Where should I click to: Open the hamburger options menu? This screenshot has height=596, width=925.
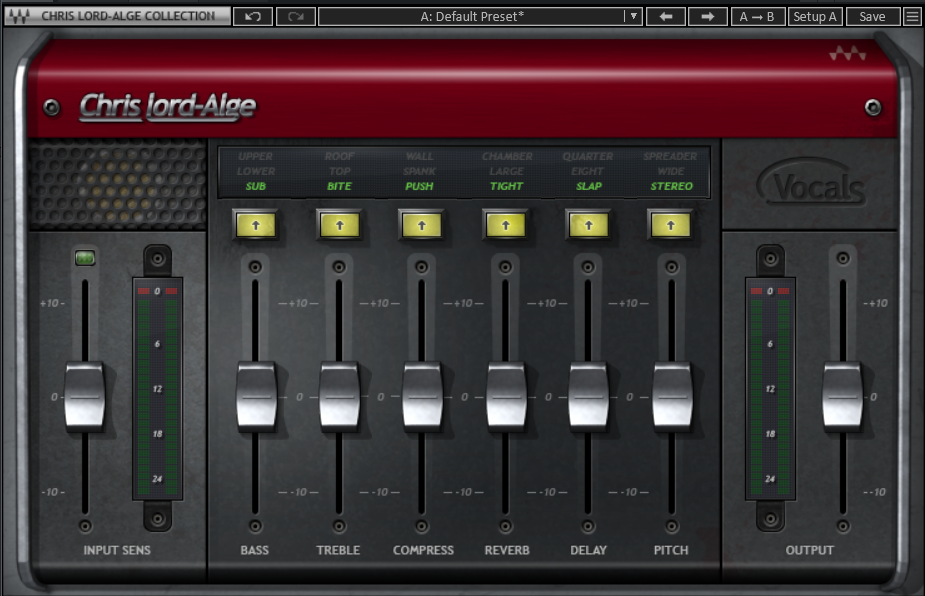912,17
